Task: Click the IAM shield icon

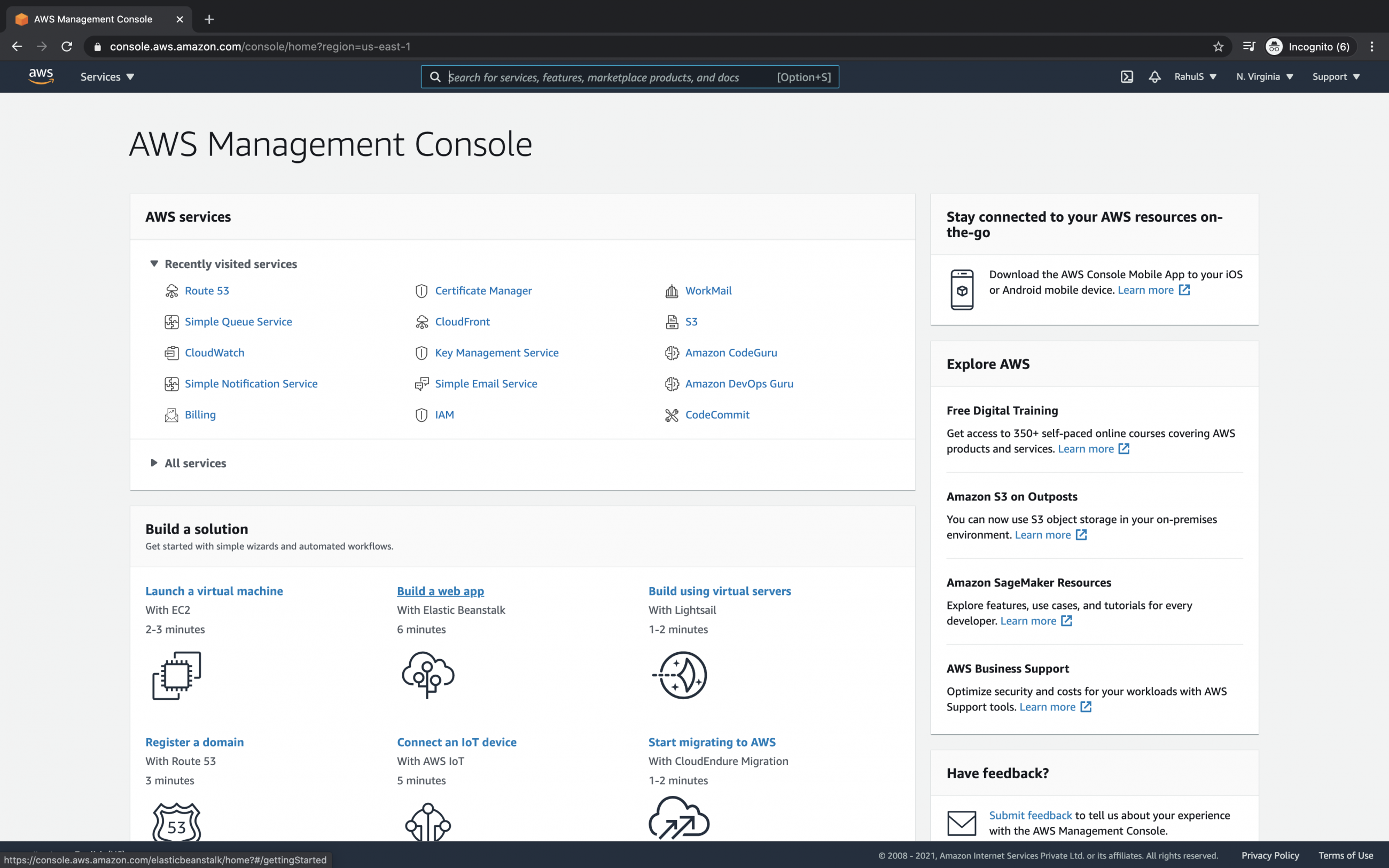Action: [422, 415]
